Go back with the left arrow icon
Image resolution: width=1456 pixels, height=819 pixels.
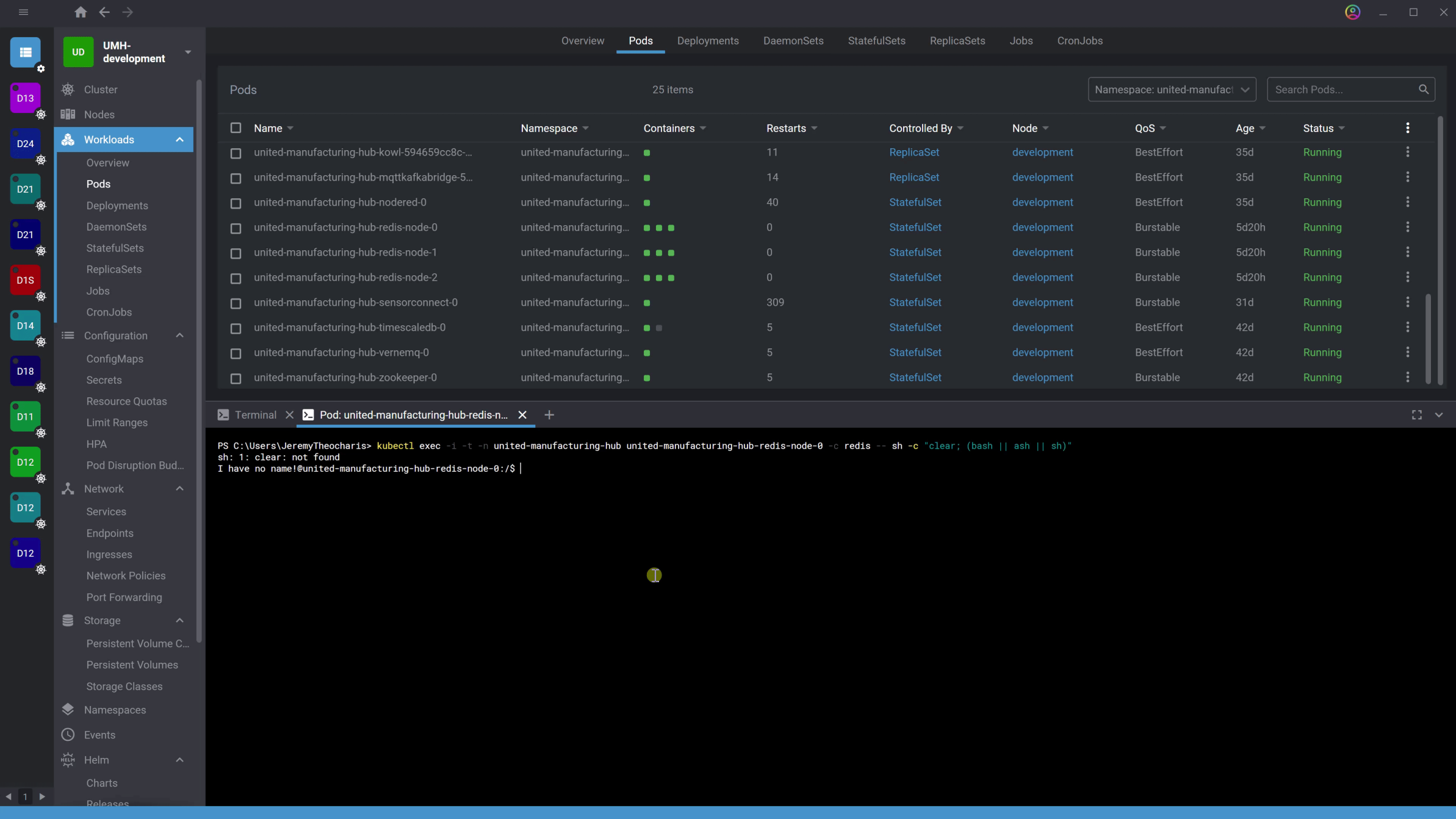click(104, 12)
